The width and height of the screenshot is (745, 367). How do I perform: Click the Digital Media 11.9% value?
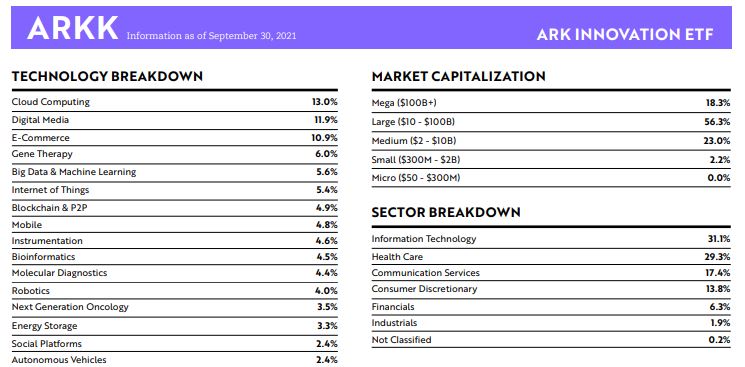coord(326,120)
